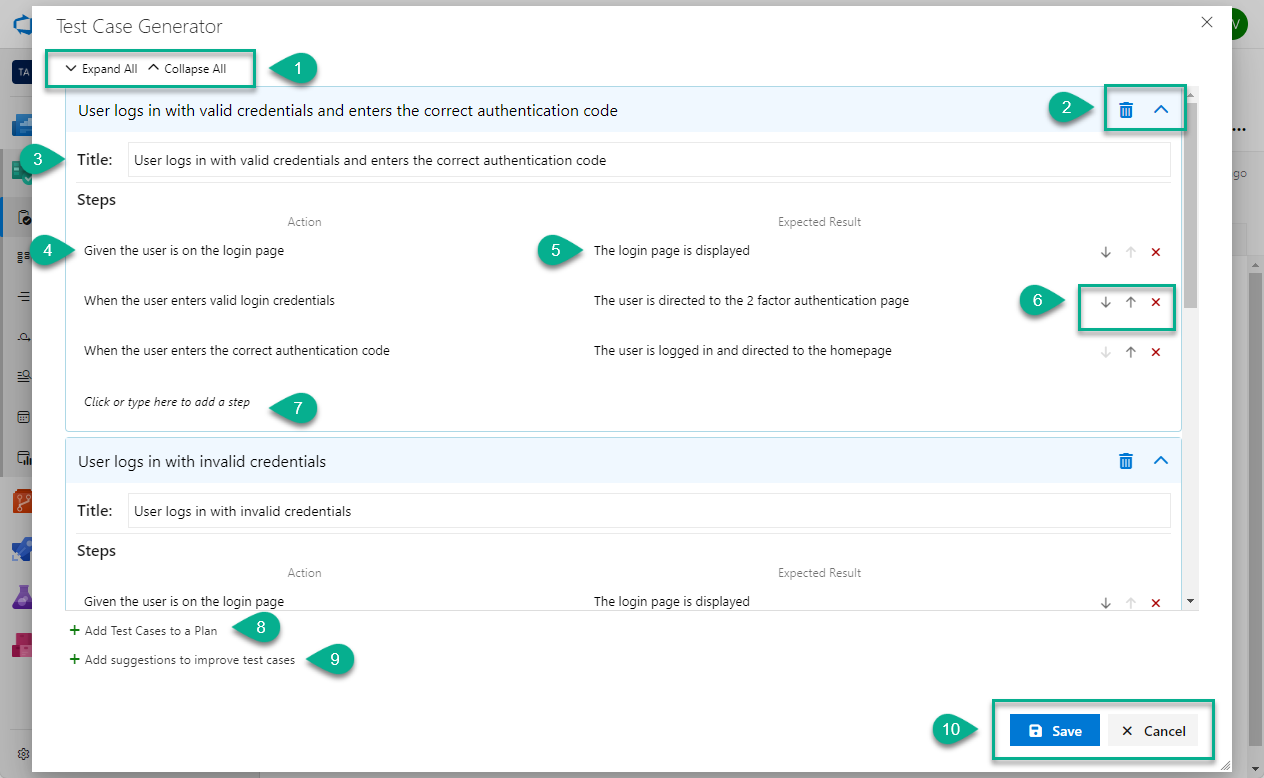Remove the 'login page is displayed' step in first test case

point(1156,252)
